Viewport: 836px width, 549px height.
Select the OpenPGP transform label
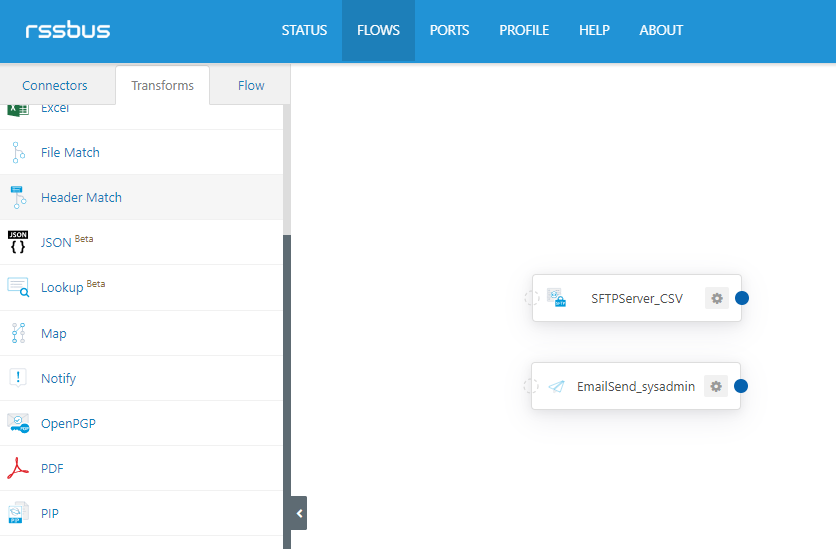coord(68,424)
